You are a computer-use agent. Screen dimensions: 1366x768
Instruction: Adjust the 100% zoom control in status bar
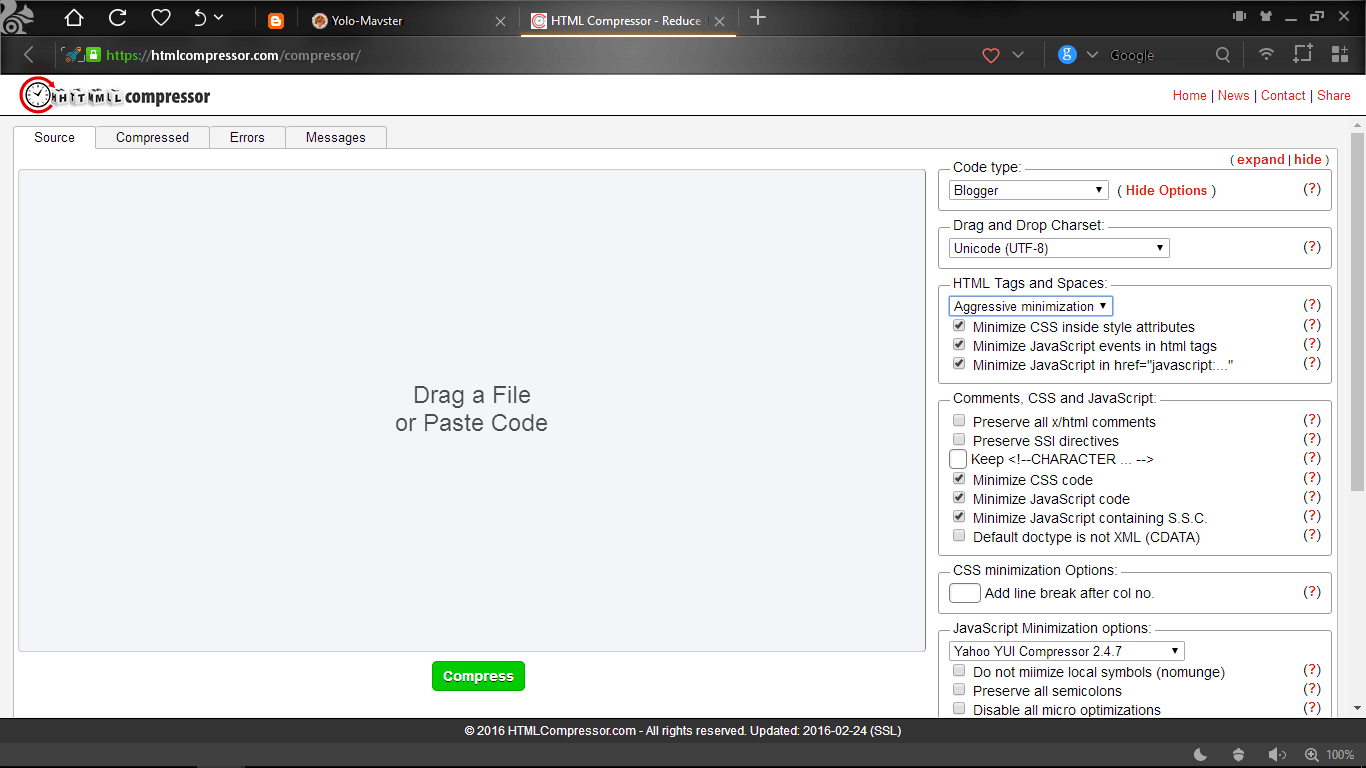1338,755
